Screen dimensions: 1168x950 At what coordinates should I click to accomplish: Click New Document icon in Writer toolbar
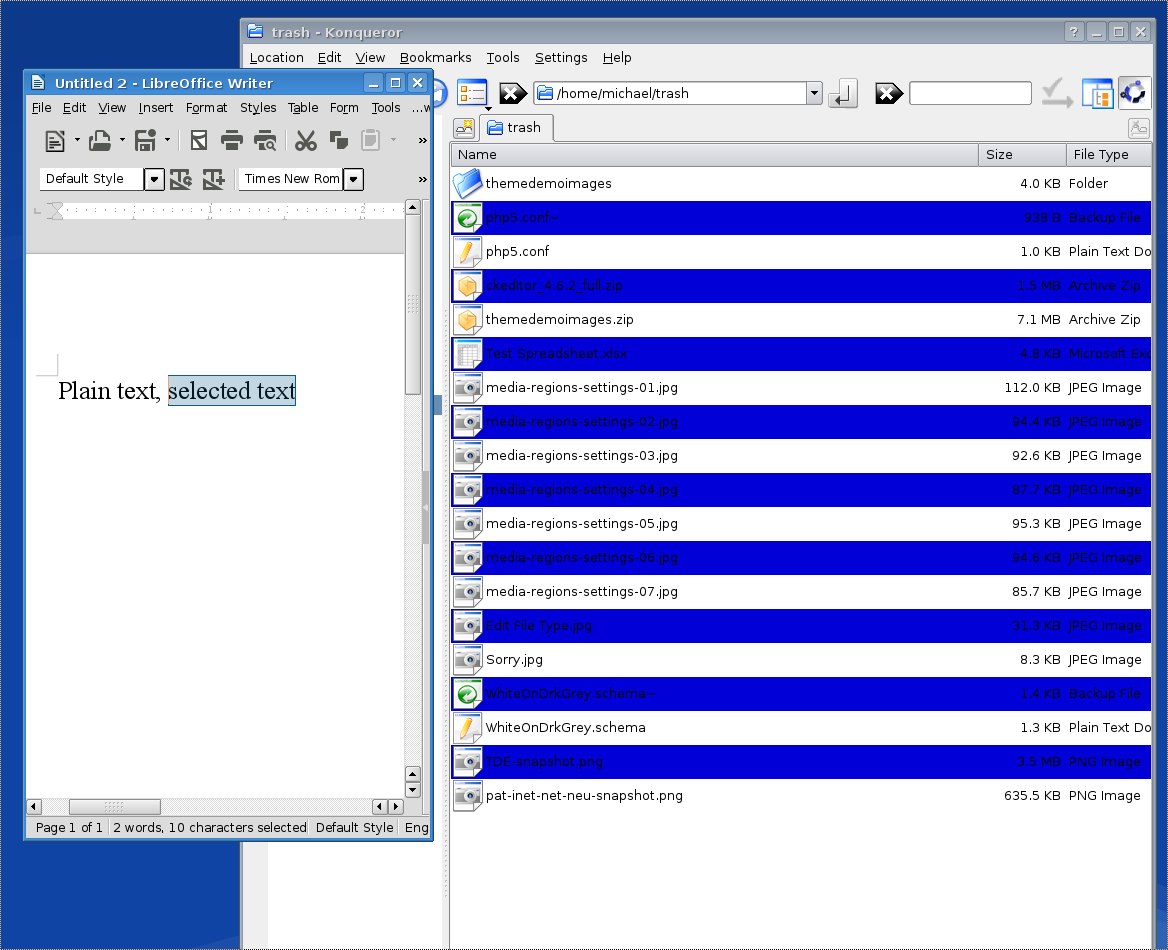point(54,141)
